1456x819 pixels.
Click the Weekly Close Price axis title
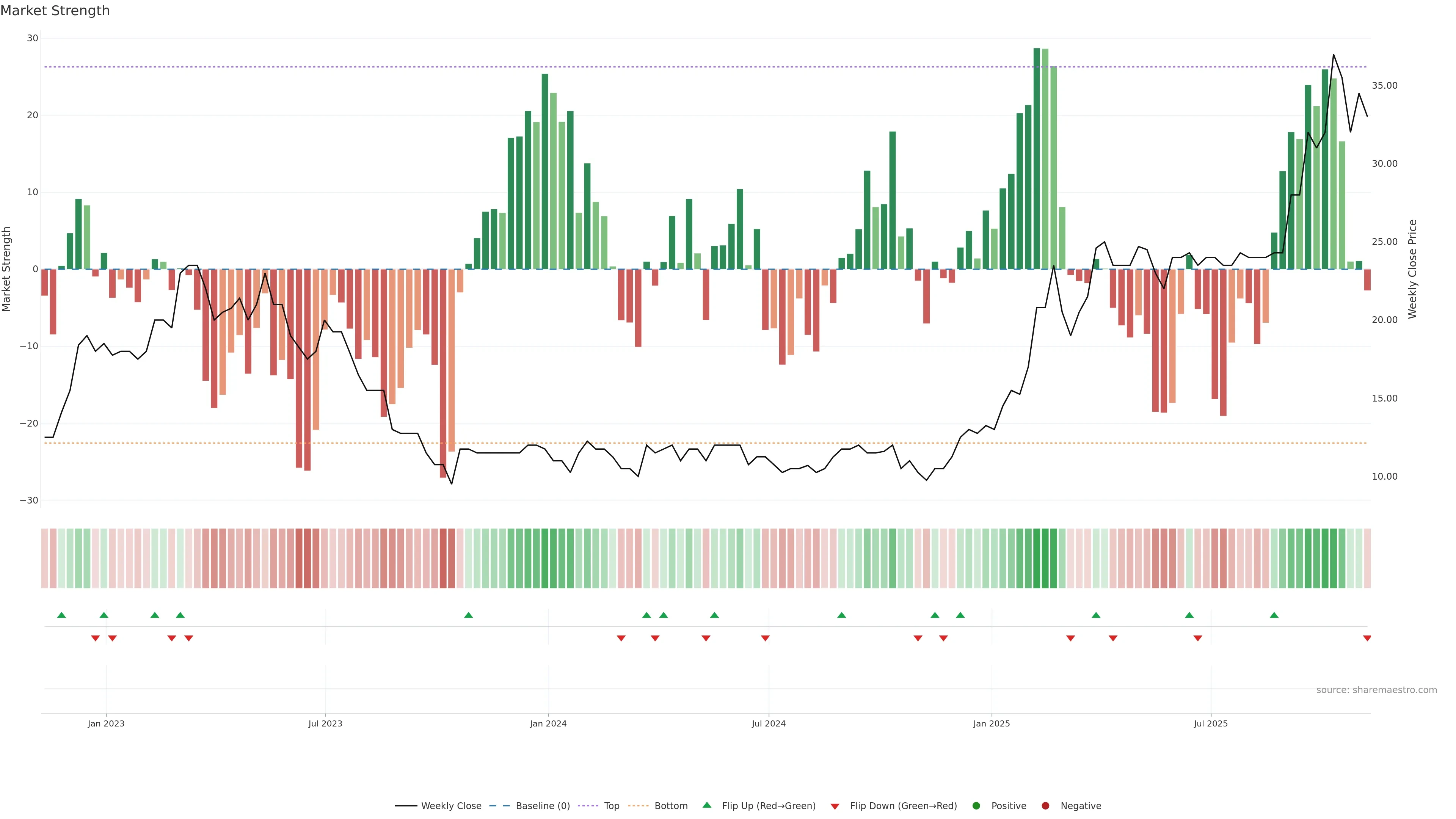point(1412,269)
